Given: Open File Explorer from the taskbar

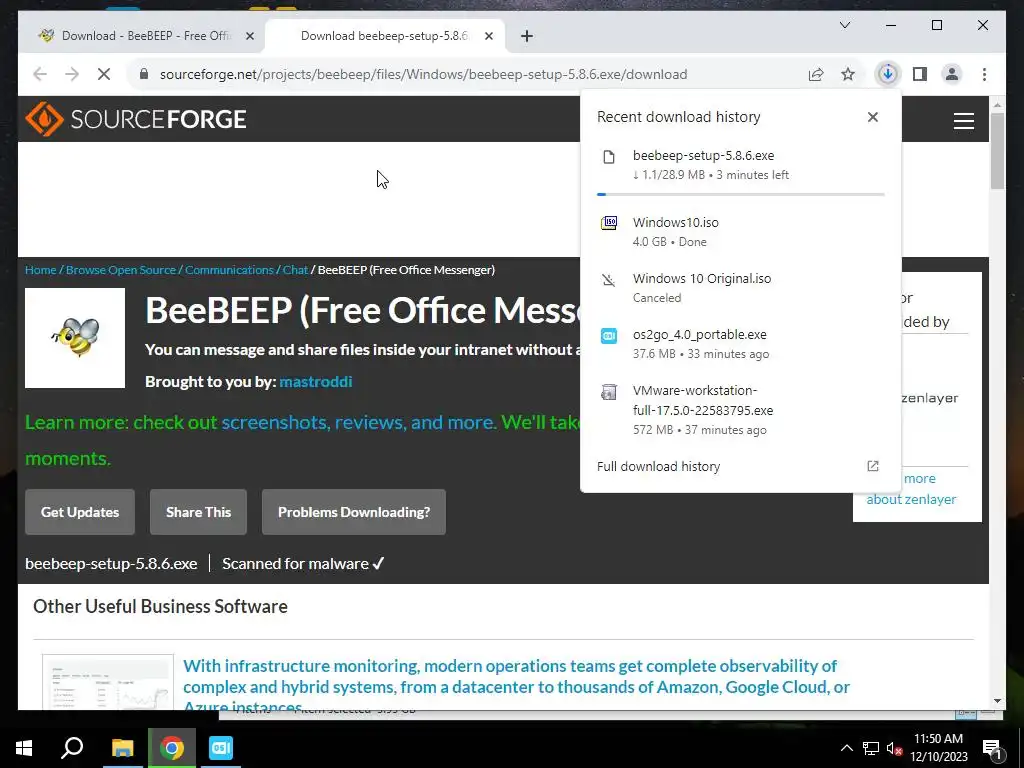Looking at the screenshot, I should (x=122, y=748).
